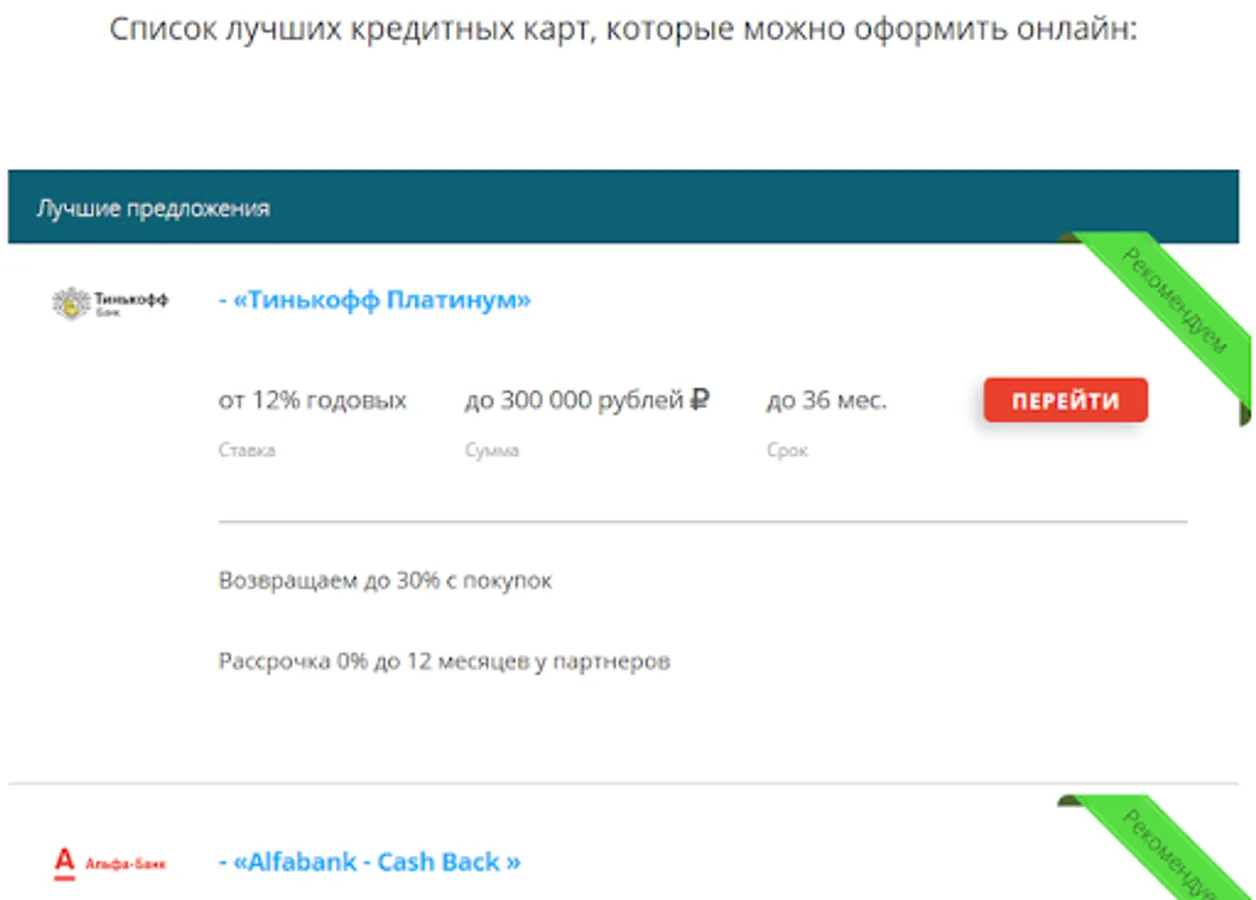Click the 'Срок' label
1256x900 pixels.
pos(787,451)
